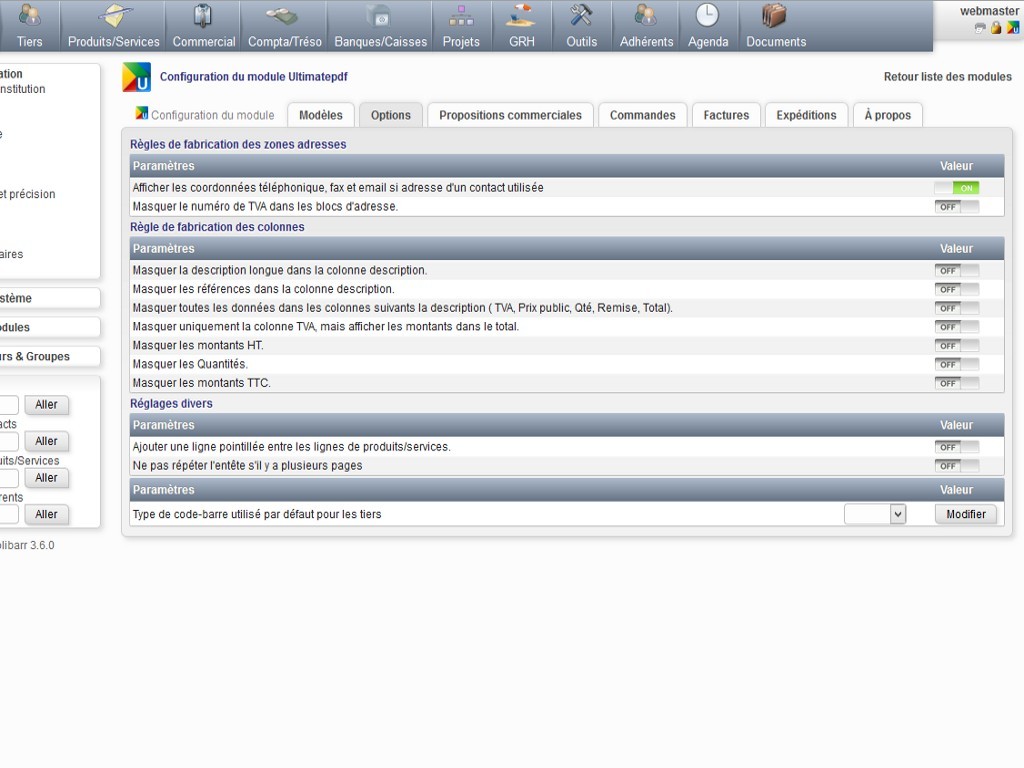Click 'Retour liste des modules' link
The width and height of the screenshot is (1024, 768).
(x=948, y=77)
